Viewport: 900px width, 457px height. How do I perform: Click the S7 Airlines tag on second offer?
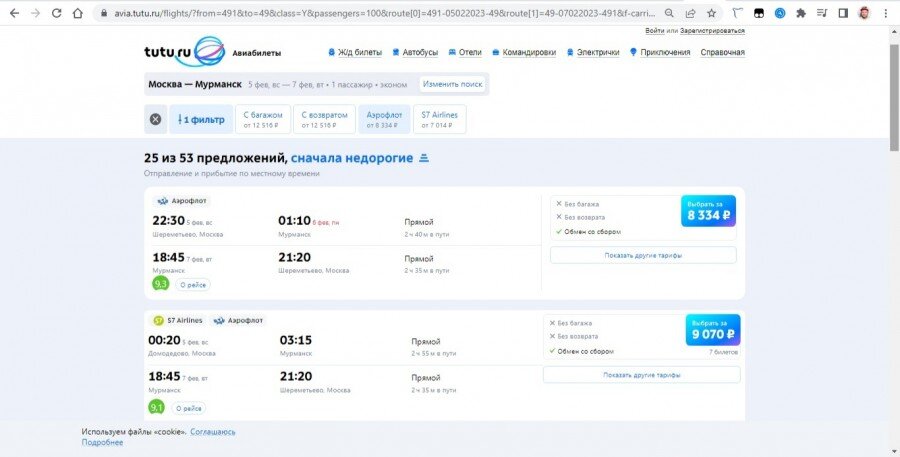[177, 320]
